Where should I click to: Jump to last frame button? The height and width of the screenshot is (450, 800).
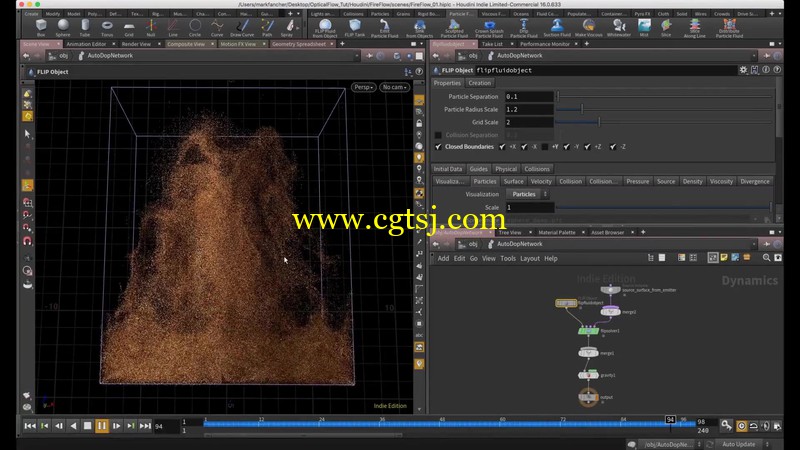click(145, 426)
